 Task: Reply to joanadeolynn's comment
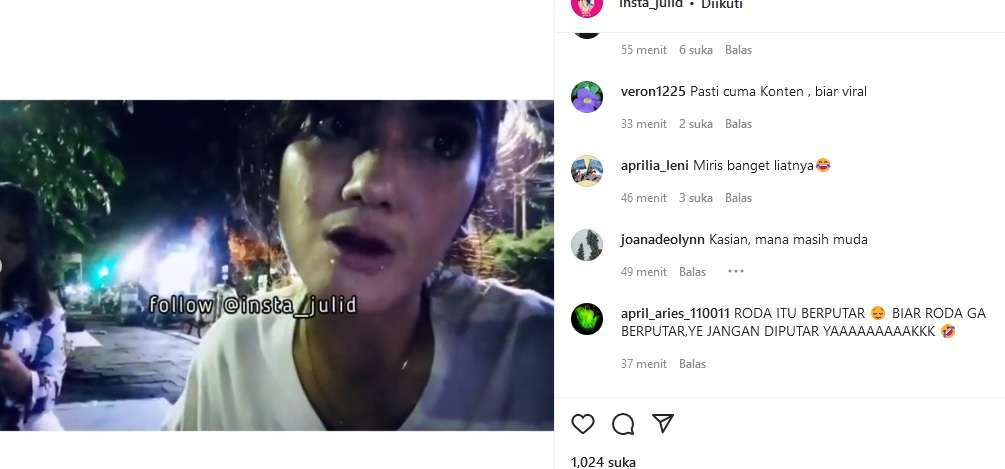pyautogui.click(x=692, y=272)
